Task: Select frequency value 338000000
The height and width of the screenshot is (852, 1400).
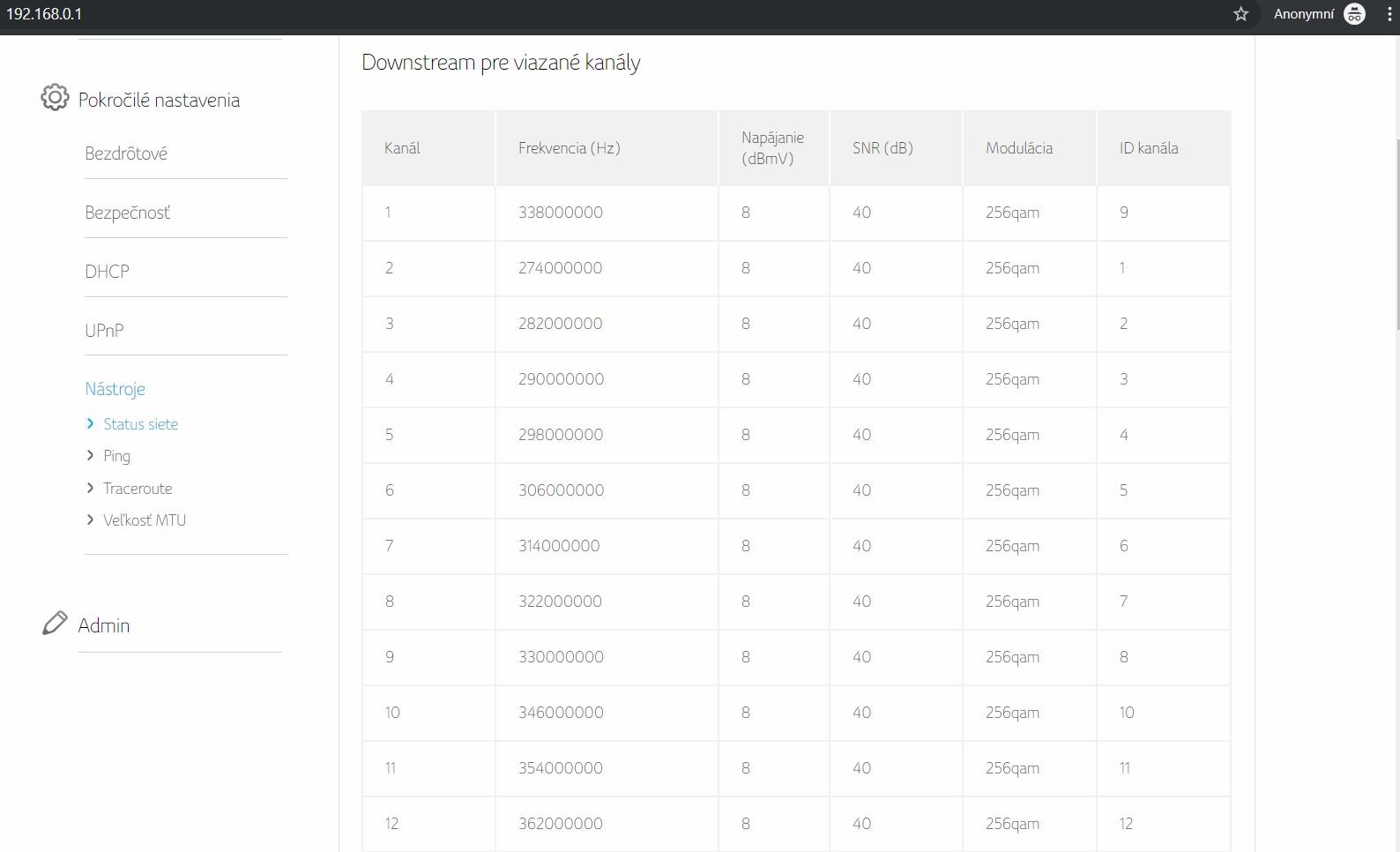Action: [x=561, y=213]
